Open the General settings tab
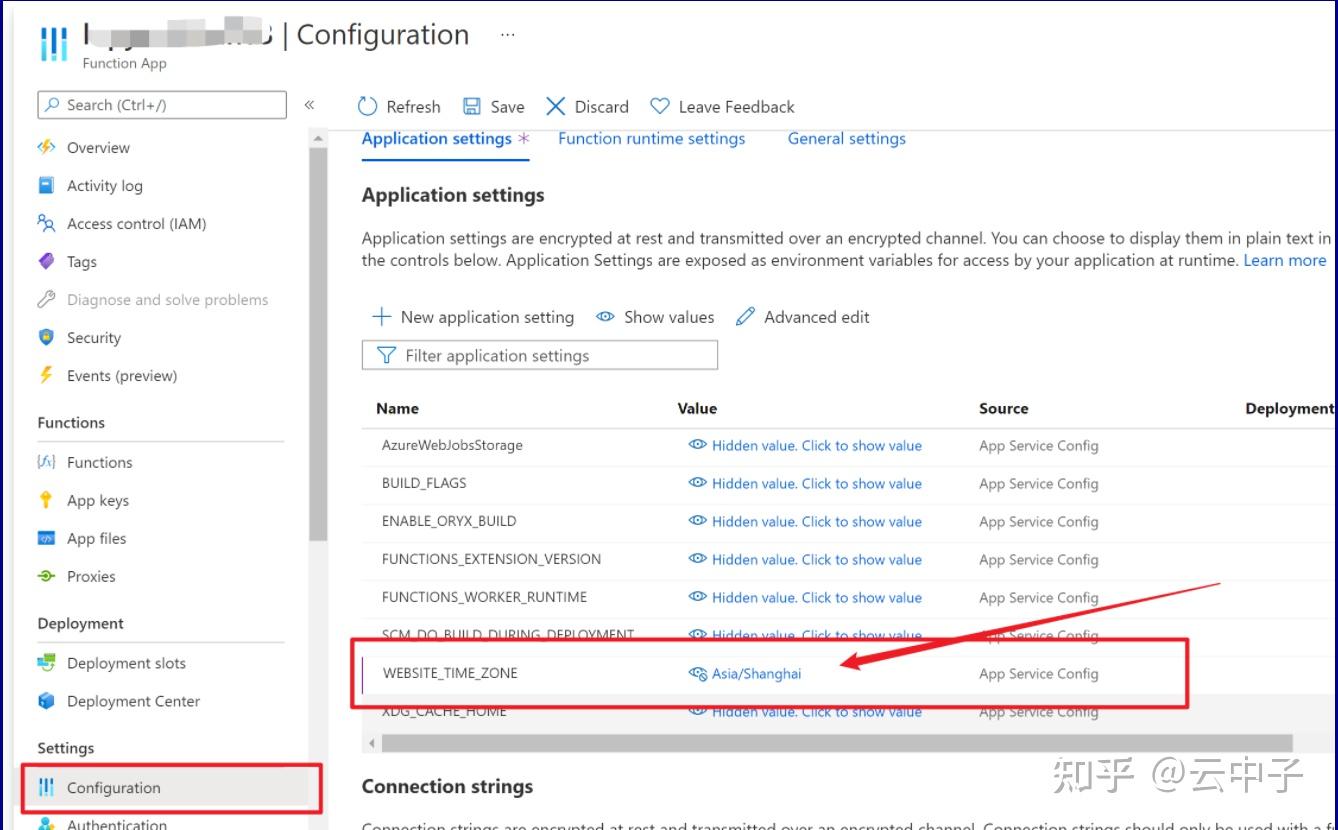The image size is (1338, 830). (846, 139)
